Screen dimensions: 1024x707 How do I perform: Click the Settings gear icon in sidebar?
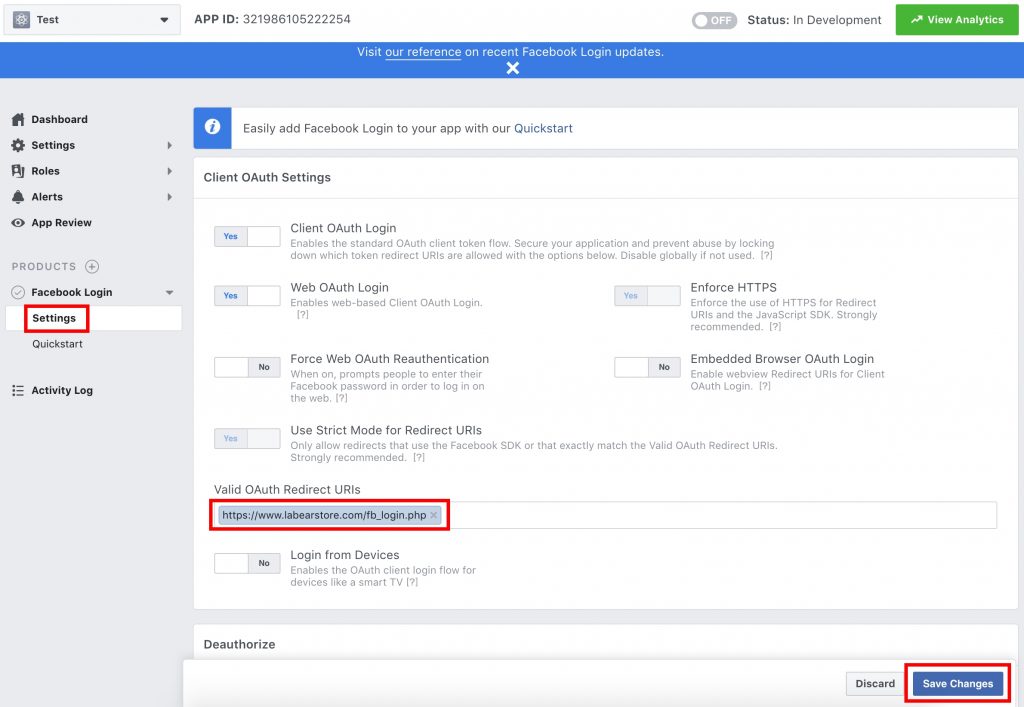tap(18, 145)
